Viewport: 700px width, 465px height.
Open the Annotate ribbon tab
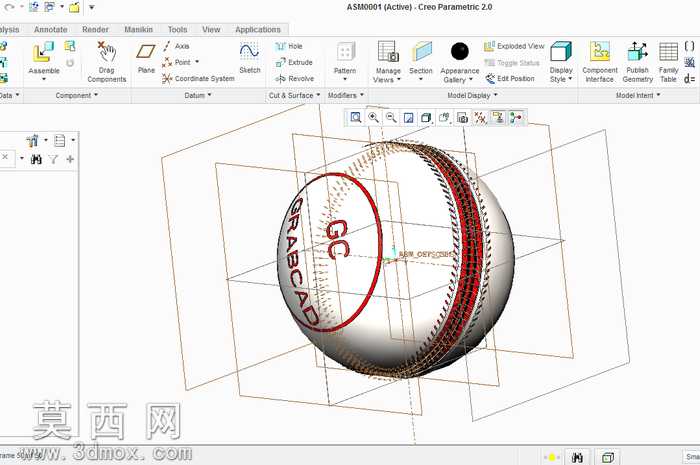click(50, 29)
